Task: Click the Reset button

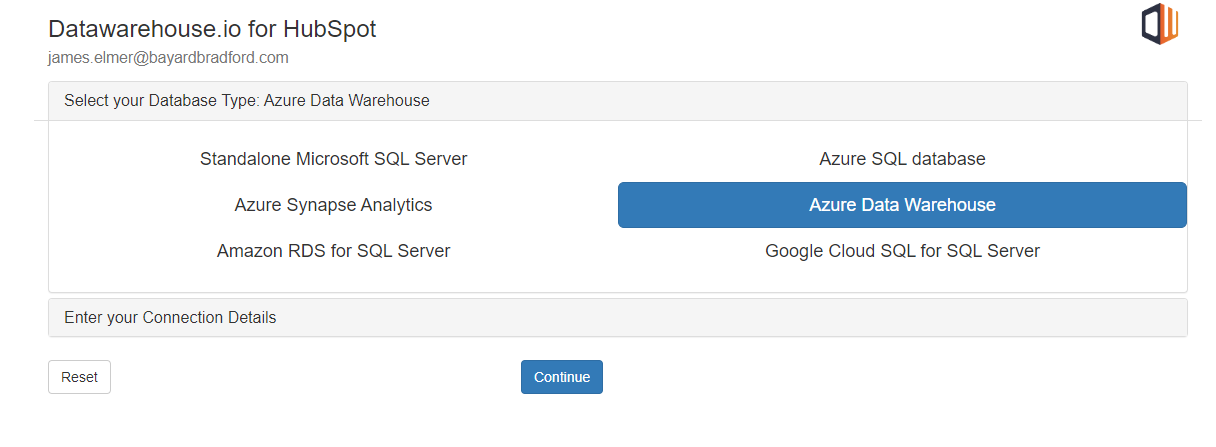Action: pyautogui.click(x=79, y=377)
